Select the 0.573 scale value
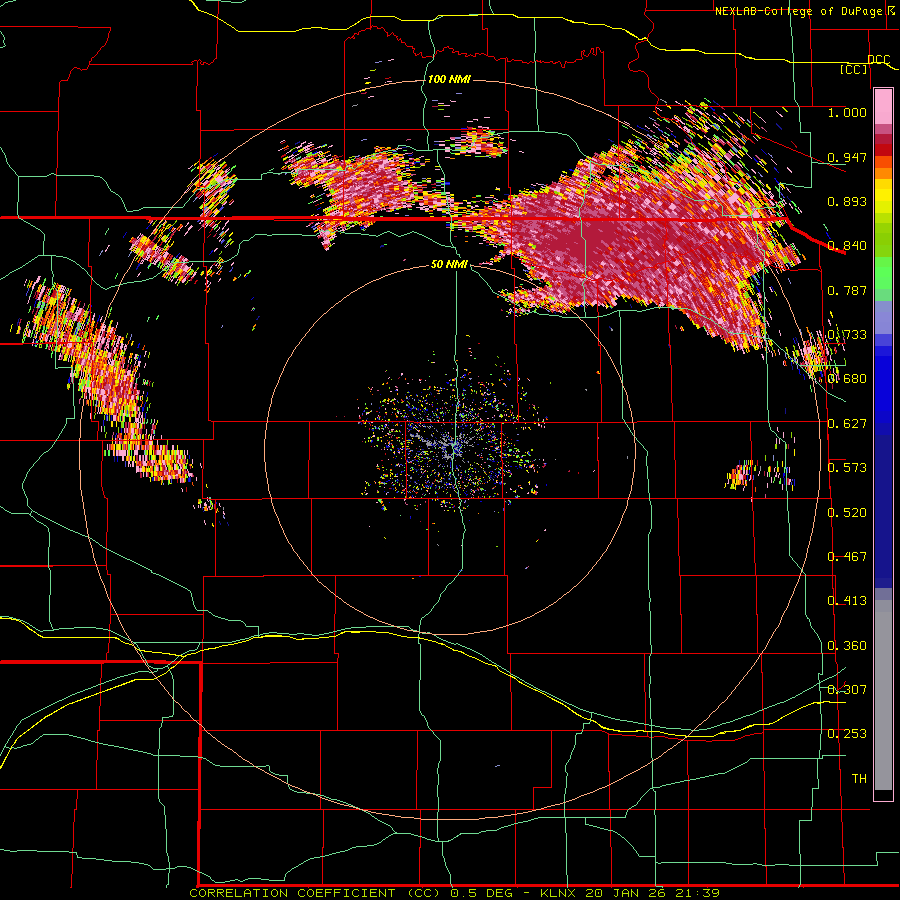 (847, 468)
